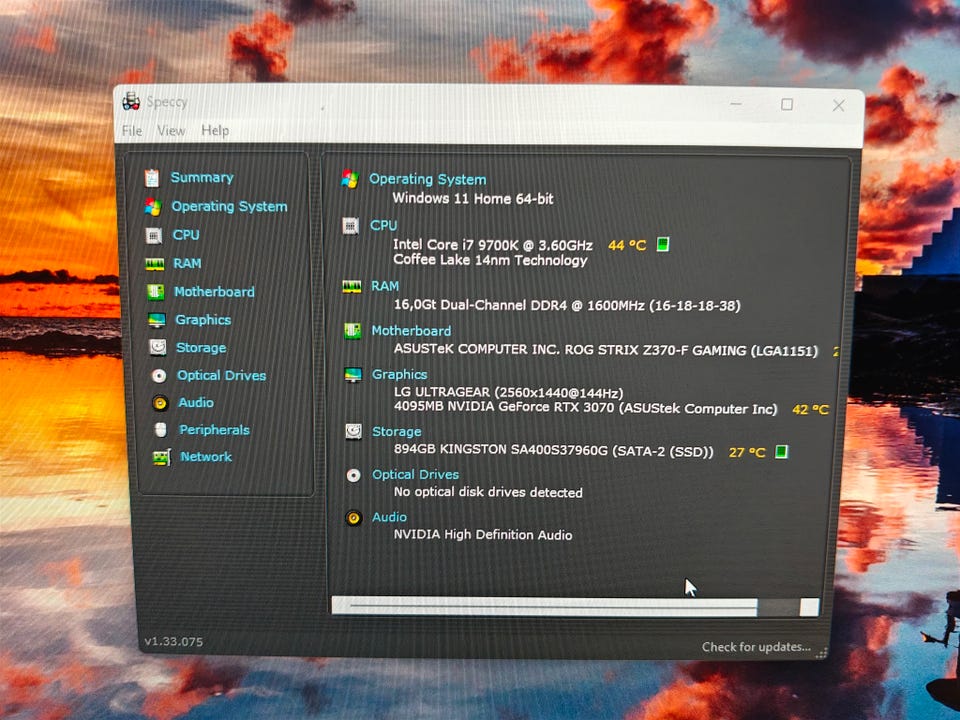
Task: Click the Motherboard icon in sidebar
Action: coord(156,292)
